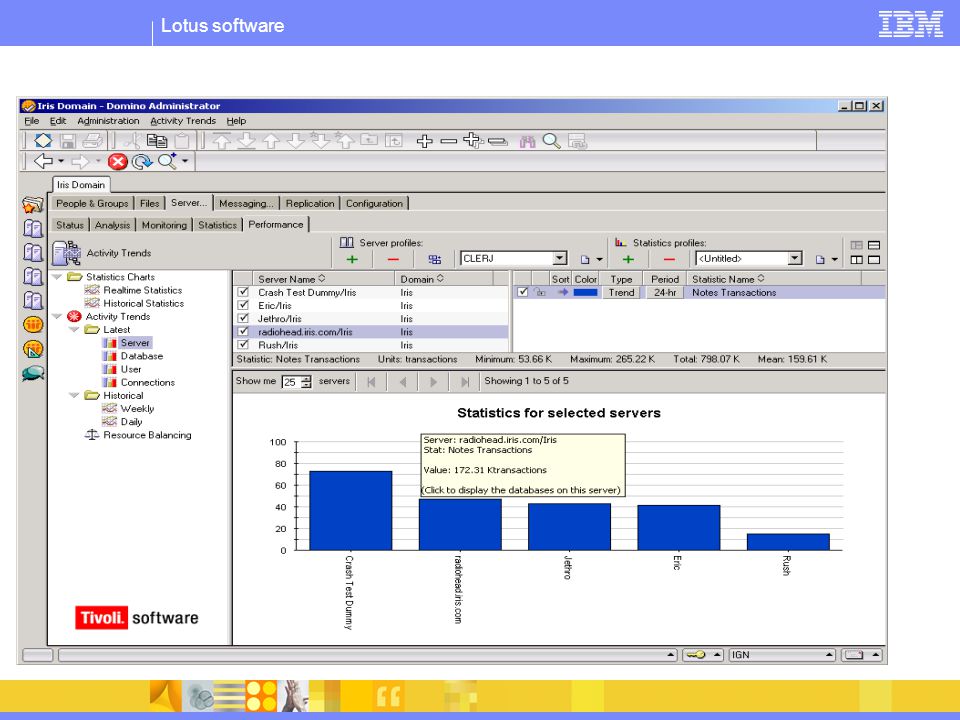Click the key icon in status bar
960x720 pixels.
(696, 655)
